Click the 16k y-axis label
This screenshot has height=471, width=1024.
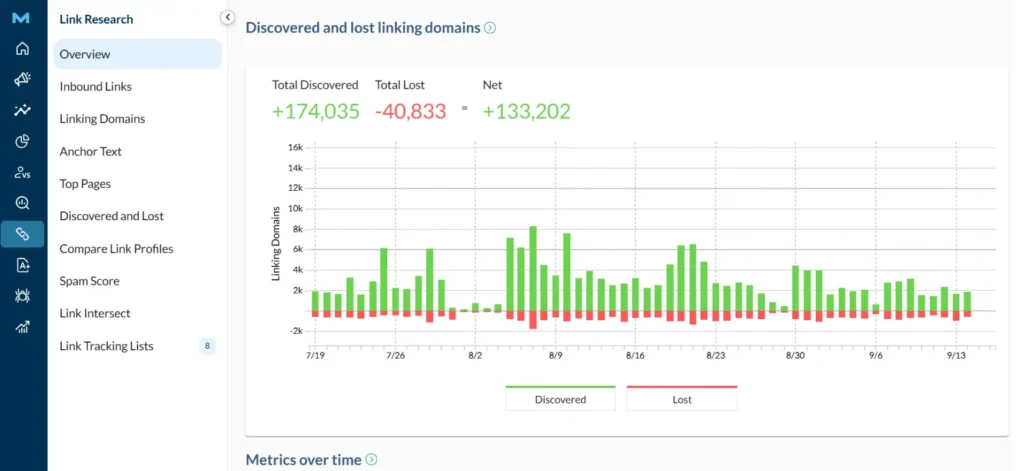tap(295, 148)
